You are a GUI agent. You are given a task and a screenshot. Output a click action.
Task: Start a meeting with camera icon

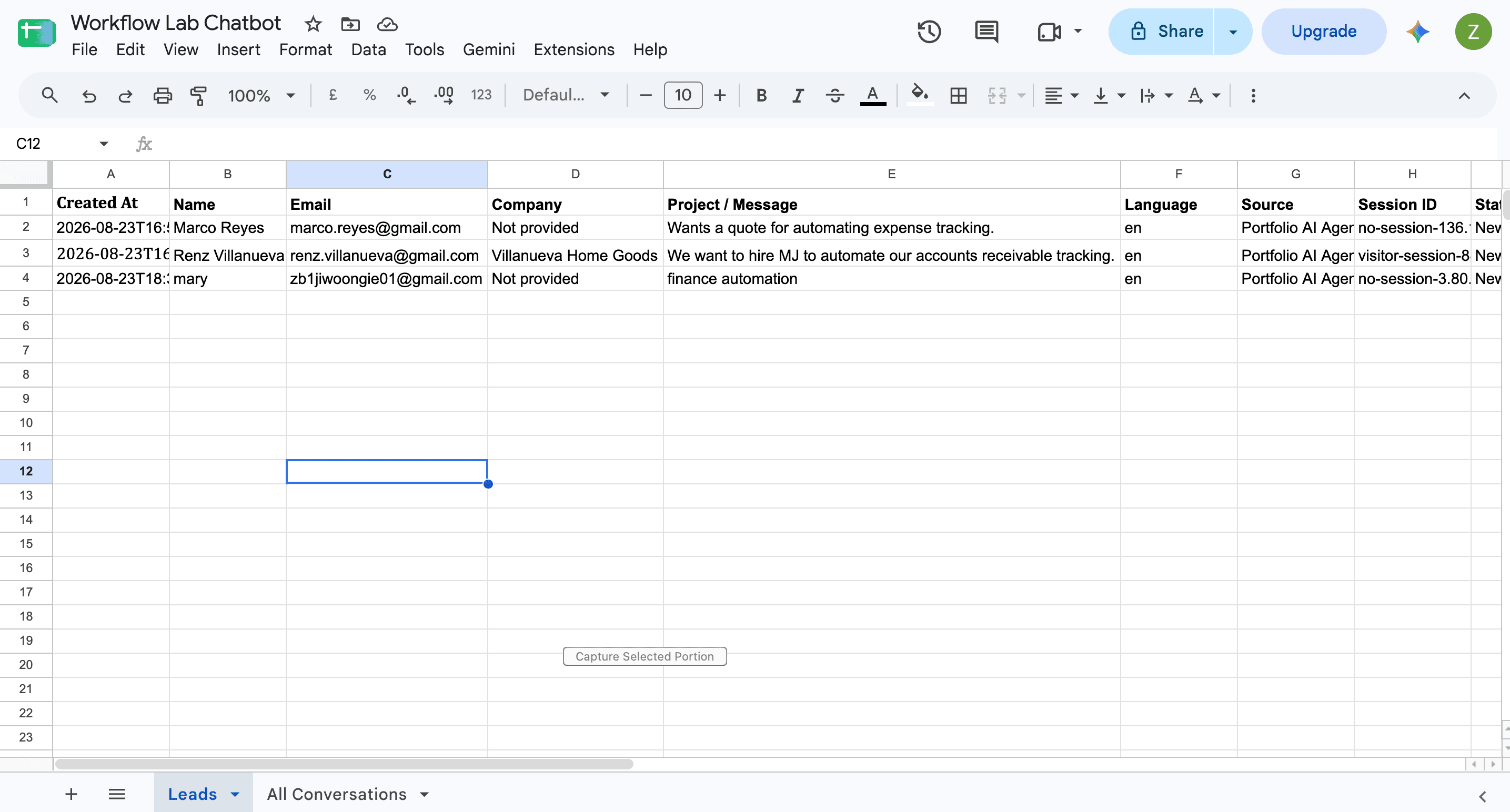(x=1049, y=31)
